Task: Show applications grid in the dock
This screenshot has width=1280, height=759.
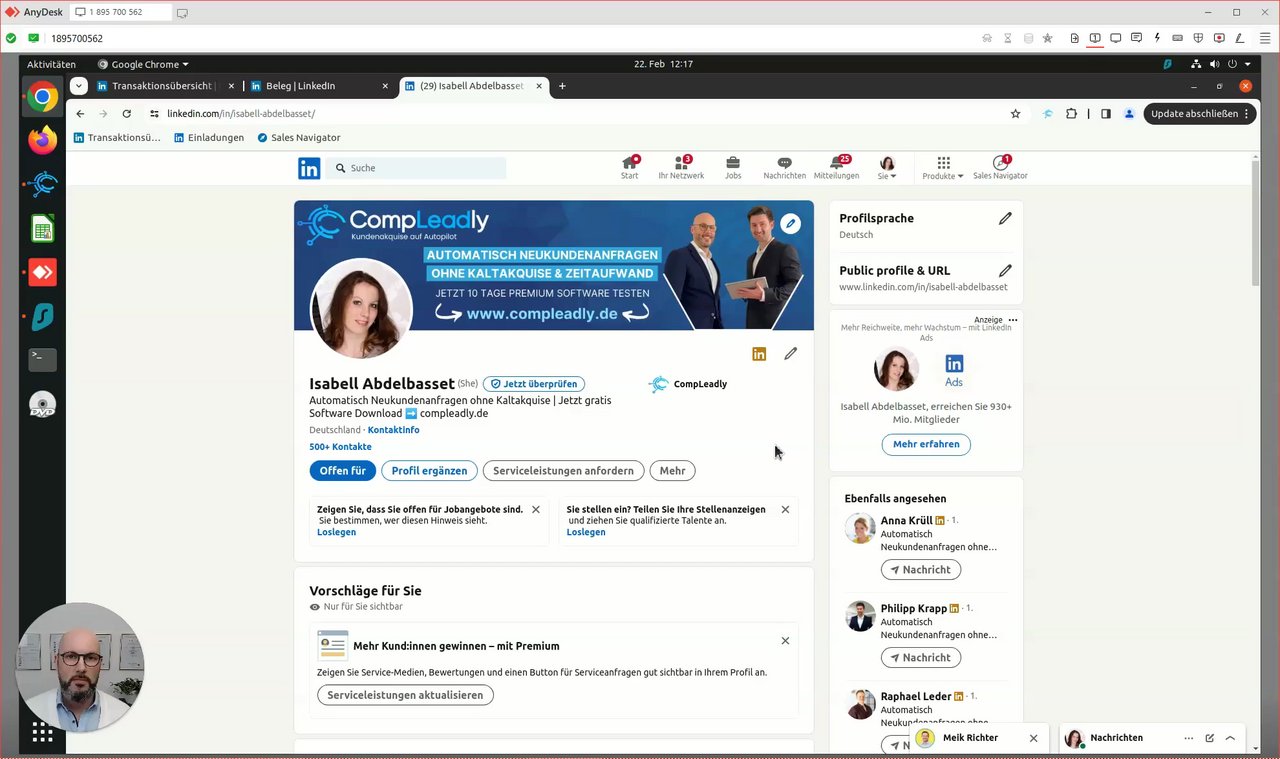Action: (42, 732)
